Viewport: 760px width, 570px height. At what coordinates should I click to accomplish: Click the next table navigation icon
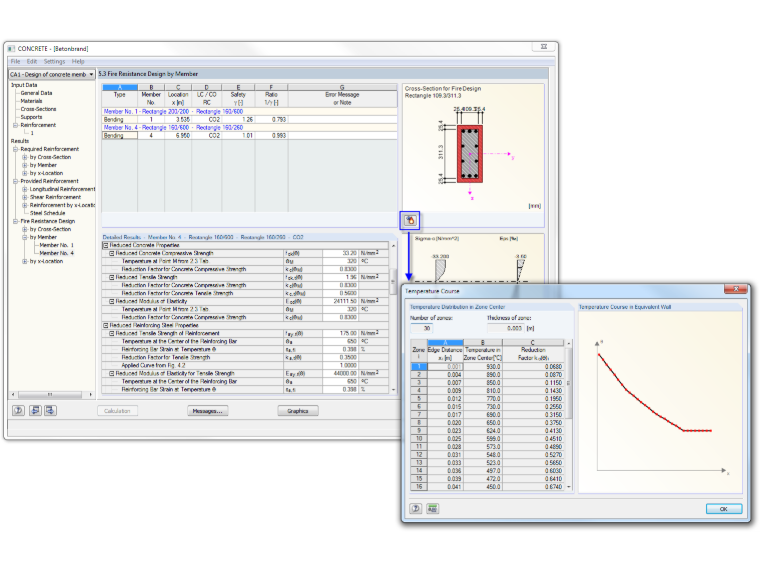(50, 411)
